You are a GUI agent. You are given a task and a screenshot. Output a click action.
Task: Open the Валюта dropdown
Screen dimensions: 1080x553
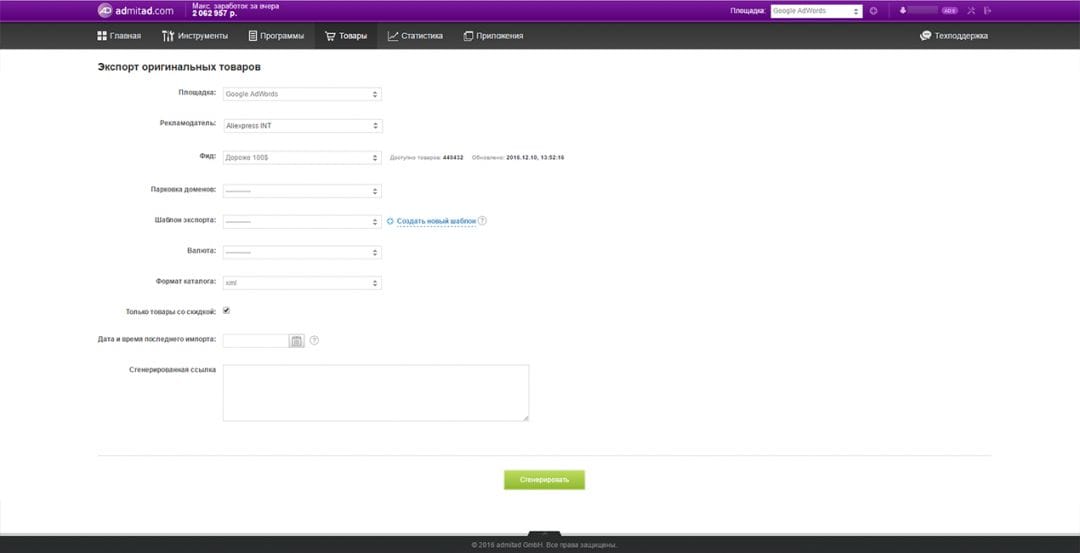tap(302, 252)
